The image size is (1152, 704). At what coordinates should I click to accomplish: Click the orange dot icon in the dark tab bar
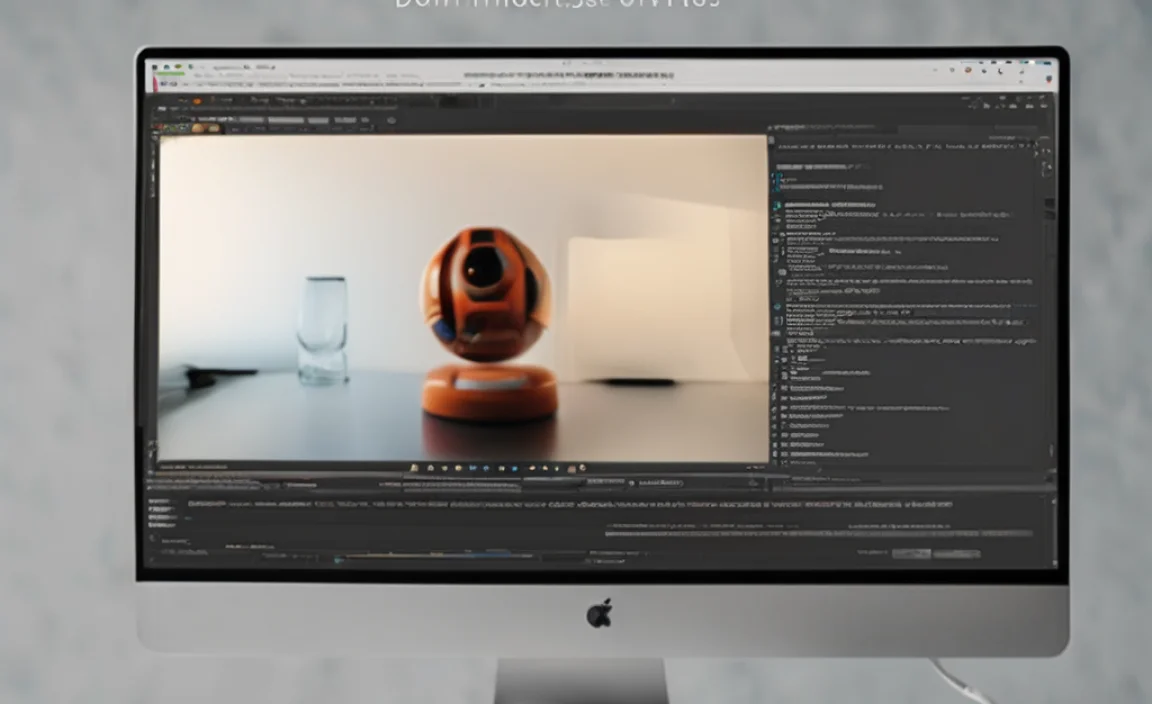coord(197,101)
